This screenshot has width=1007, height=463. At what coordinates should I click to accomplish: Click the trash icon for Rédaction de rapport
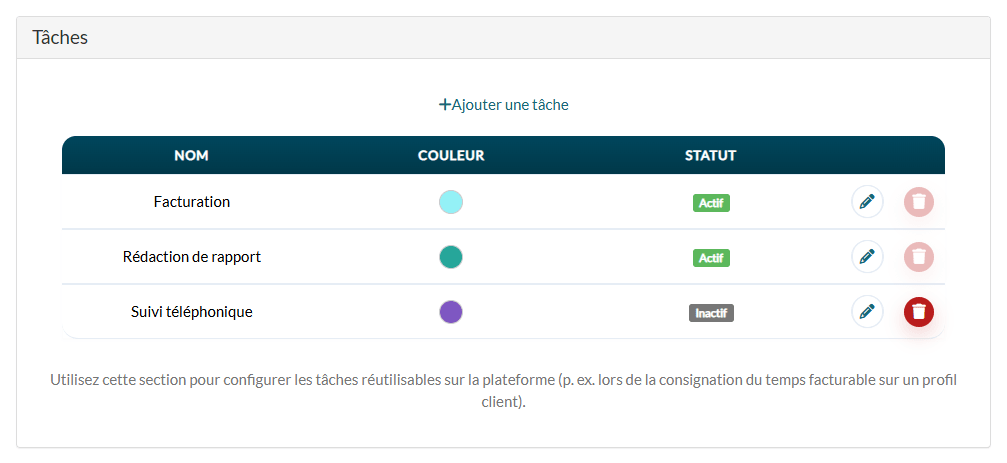coord(918,257)
